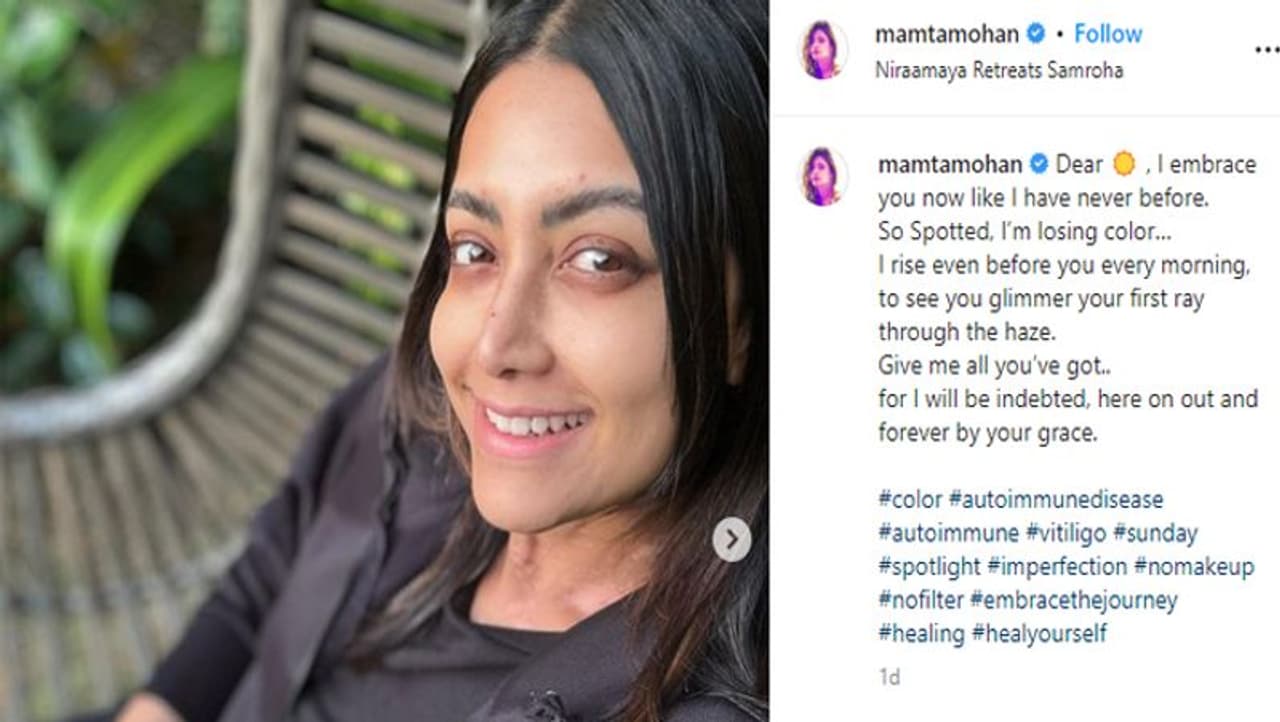Open the mamtamohan username in the header
1280x722 pixels.
pos(947,34)
